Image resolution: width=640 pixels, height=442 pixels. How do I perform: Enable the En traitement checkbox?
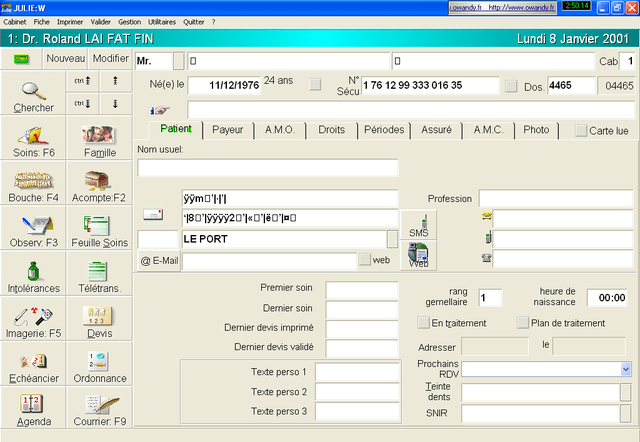click(x=424, y=323)
